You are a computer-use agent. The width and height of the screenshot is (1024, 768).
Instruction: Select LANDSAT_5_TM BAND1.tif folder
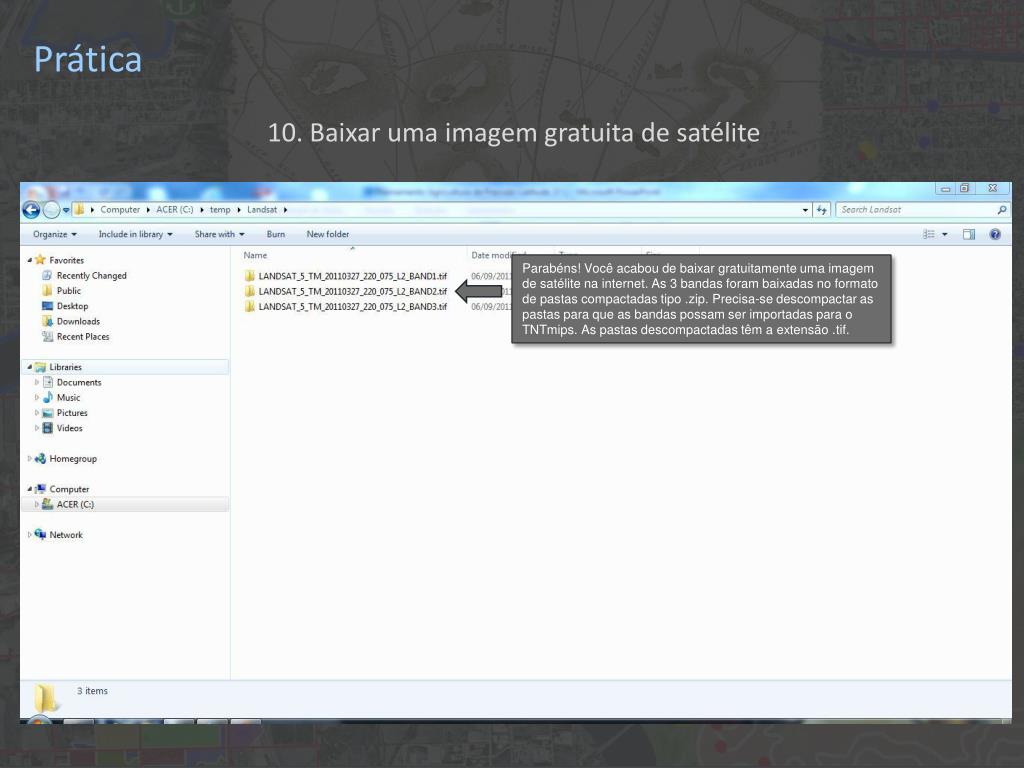point(353,276)
